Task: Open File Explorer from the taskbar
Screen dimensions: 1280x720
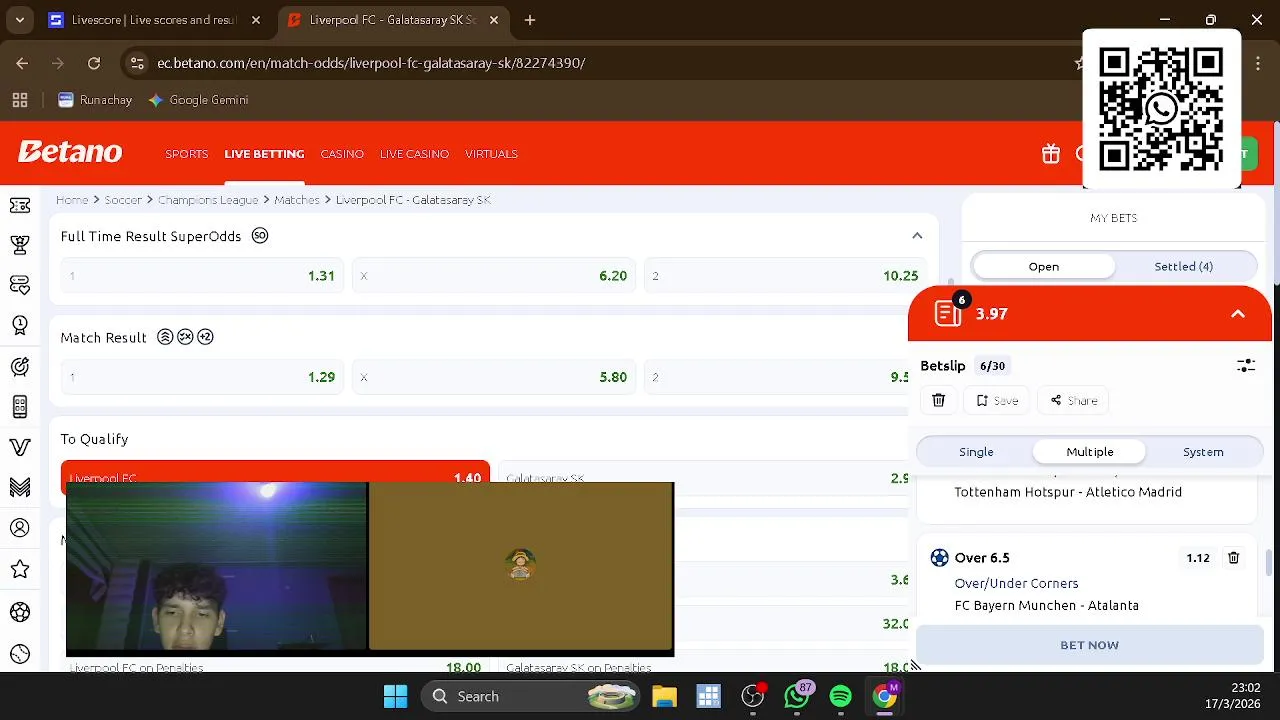Action: 664,696
